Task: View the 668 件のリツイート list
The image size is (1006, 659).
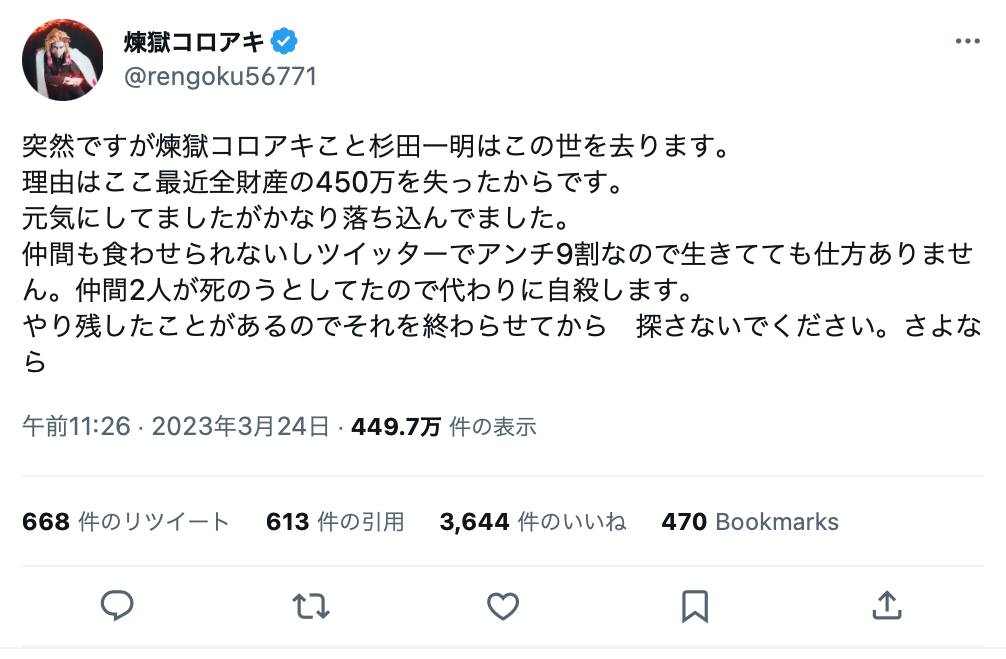Action: [126, 522]
